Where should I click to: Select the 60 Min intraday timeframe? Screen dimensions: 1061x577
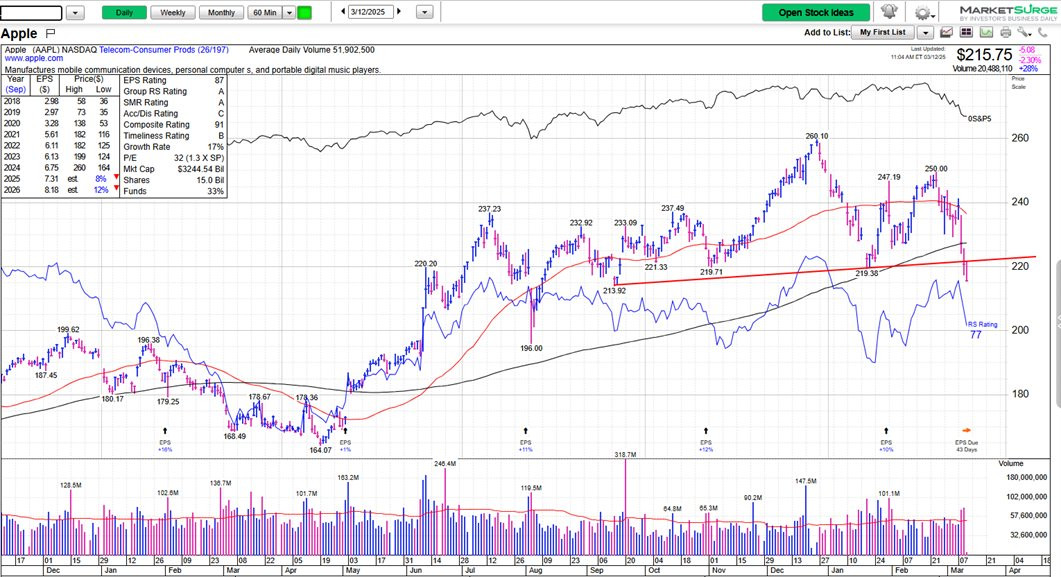(x=265, y=12)
